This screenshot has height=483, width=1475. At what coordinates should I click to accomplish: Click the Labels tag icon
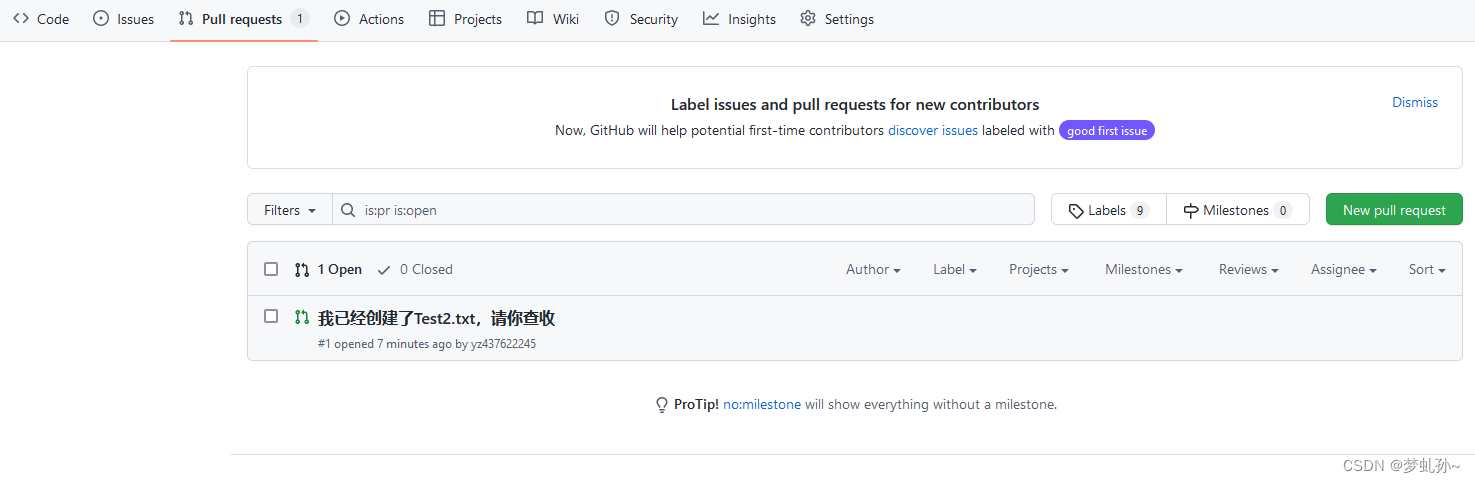1076,211
